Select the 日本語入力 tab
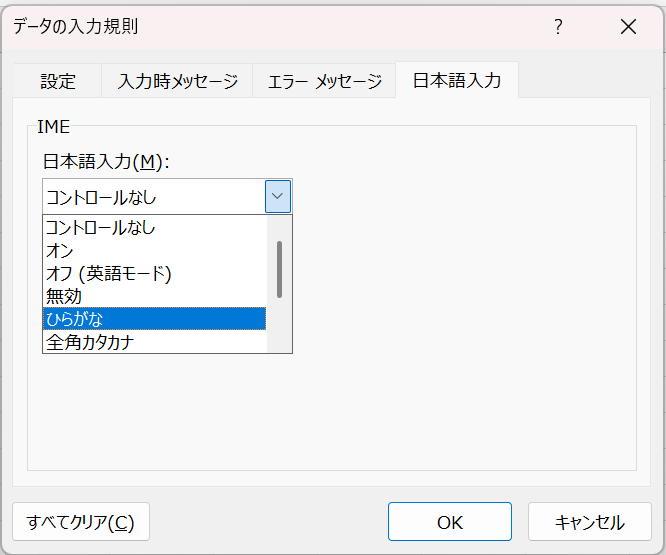The image size is (666, 555). (x=457, y=80)
